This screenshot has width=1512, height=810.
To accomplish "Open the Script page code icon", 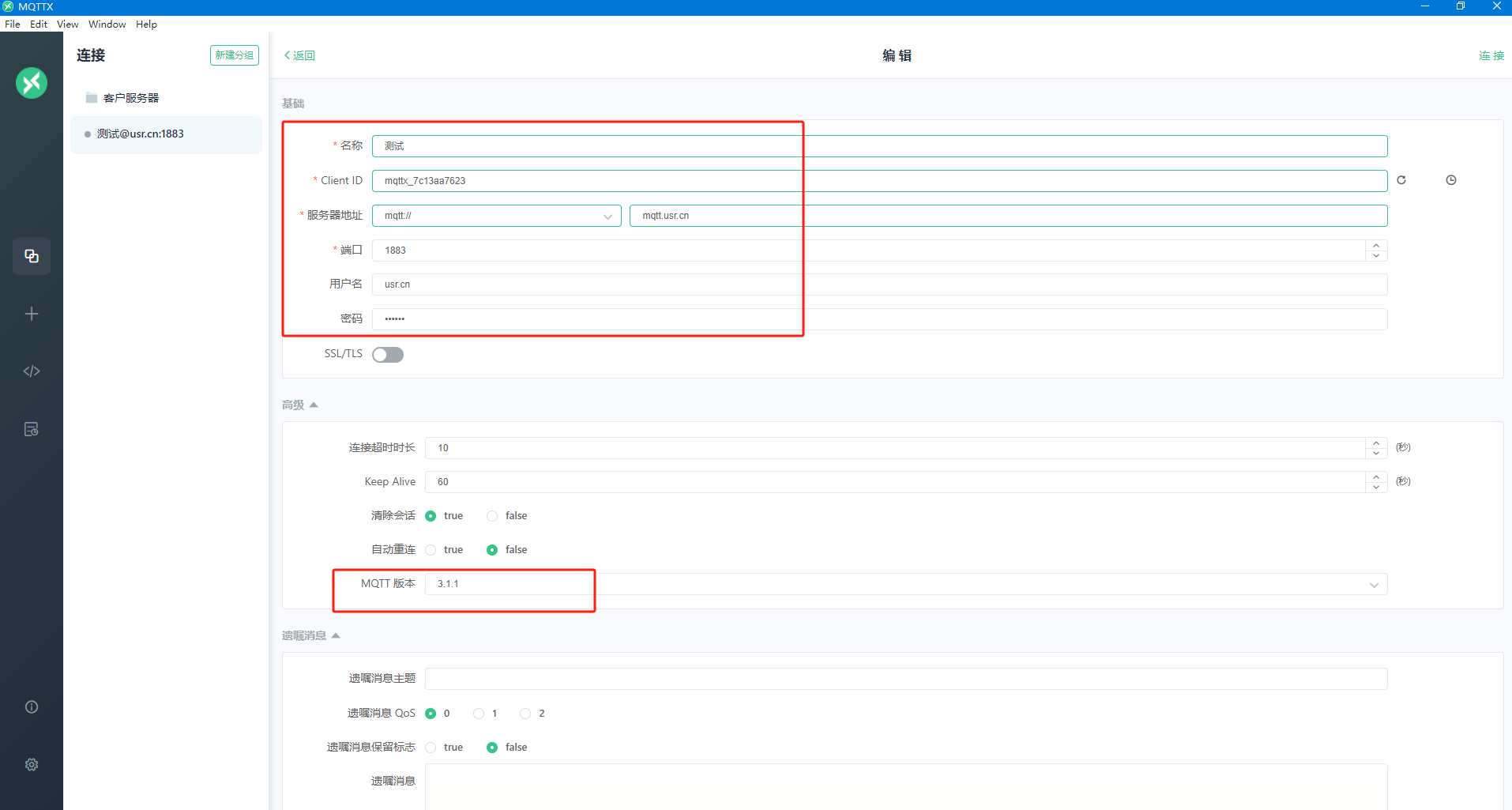I will 32,371.
